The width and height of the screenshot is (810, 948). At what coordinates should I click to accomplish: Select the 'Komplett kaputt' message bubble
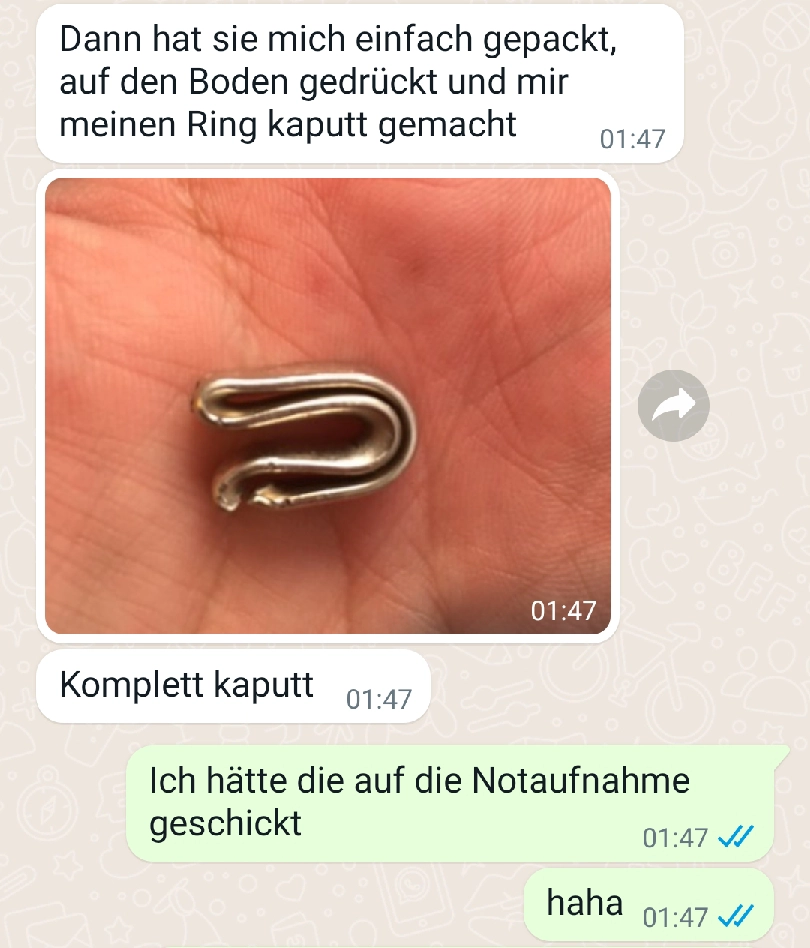(x=233, y=686)
